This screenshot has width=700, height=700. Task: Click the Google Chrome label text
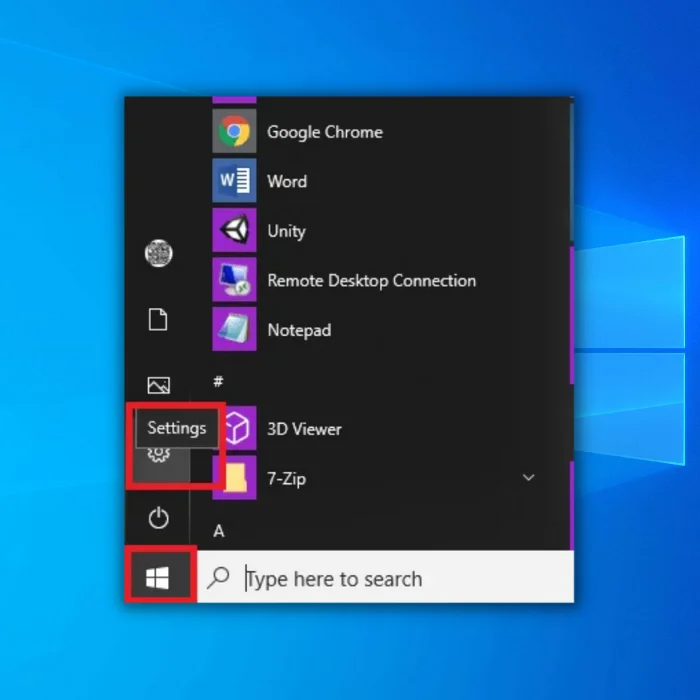tap(325, 132)
